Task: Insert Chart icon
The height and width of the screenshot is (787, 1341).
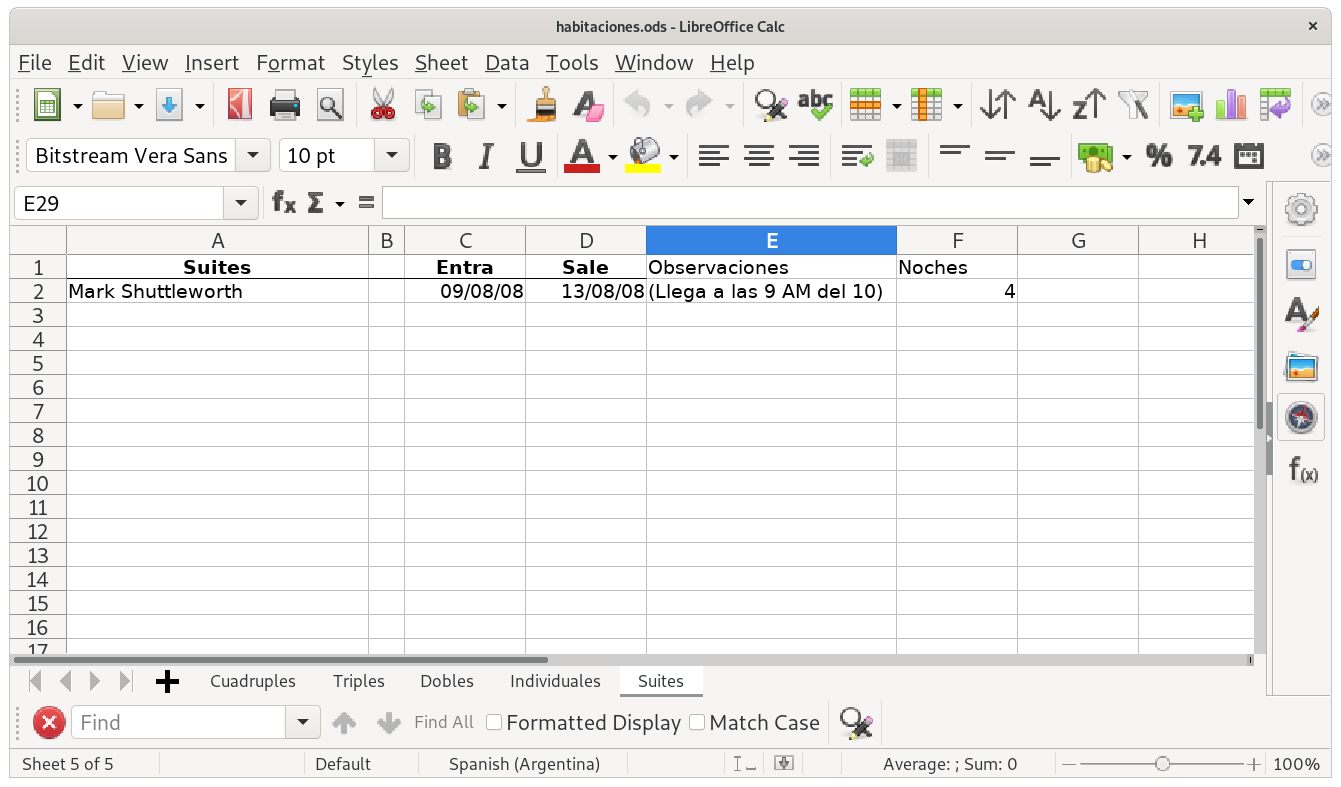Action: (x=1231, y=104)
